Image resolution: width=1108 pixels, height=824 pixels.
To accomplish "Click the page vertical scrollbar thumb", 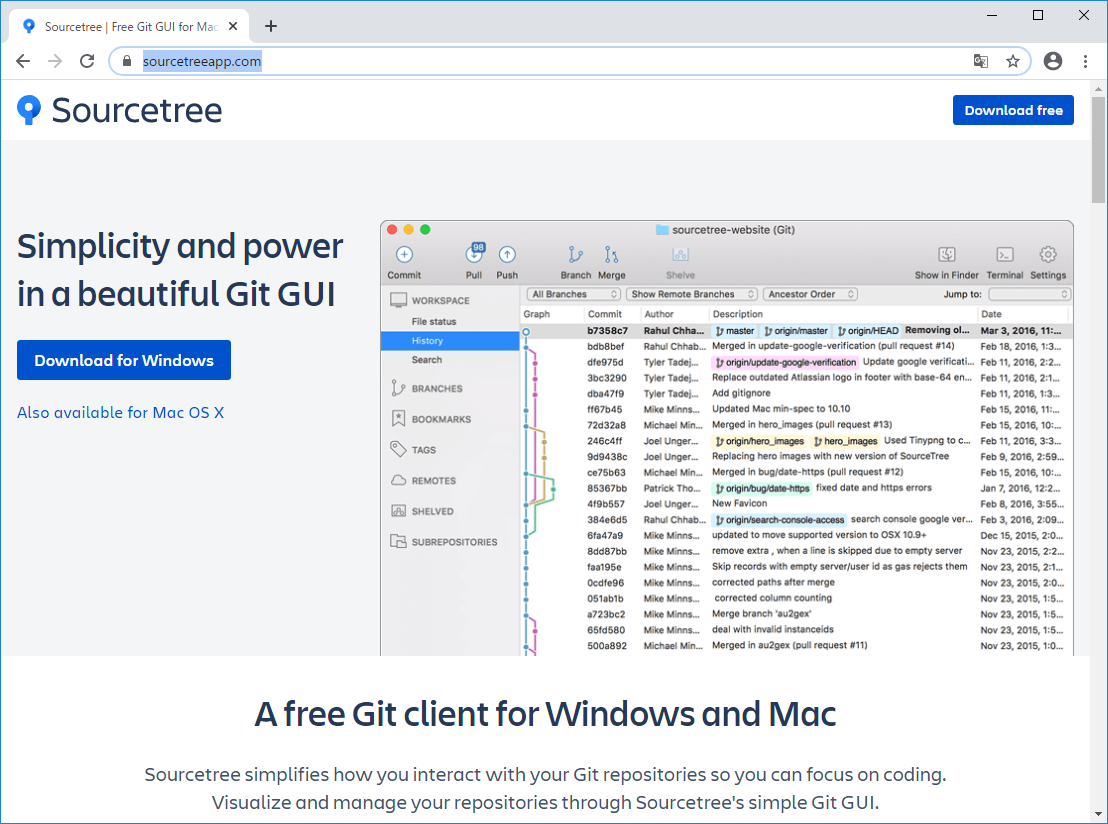I will tap(1098, 150).
